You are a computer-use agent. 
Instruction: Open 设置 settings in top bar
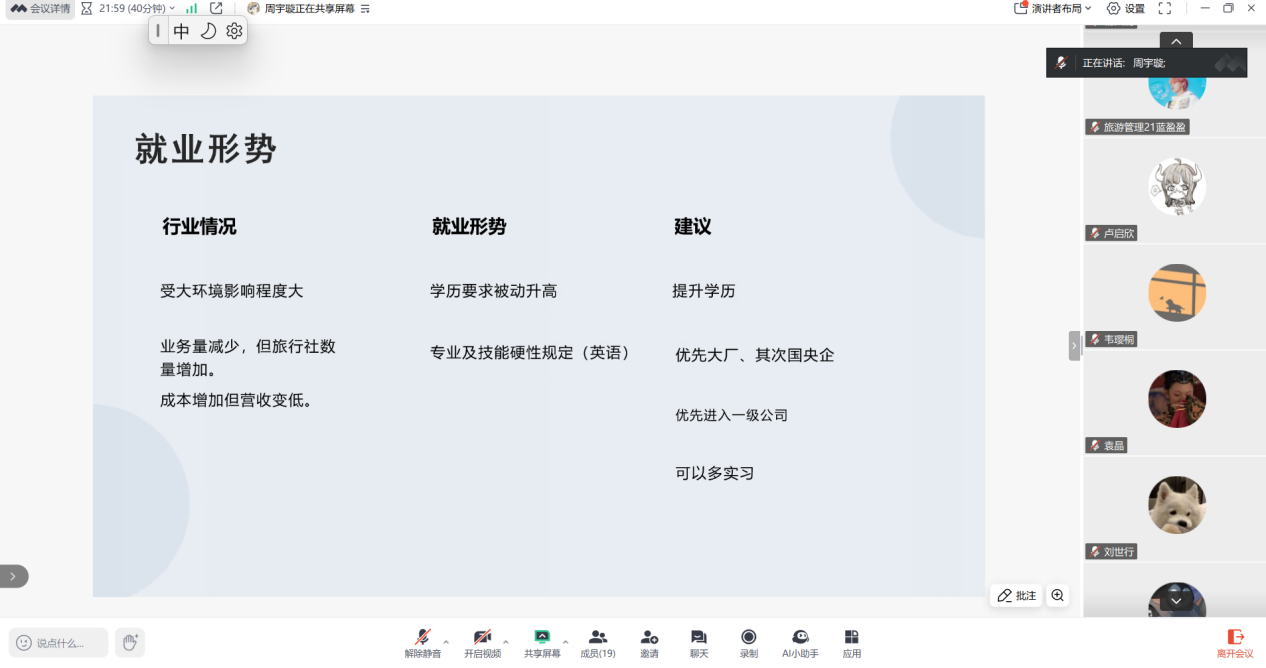click(1126, 8)
